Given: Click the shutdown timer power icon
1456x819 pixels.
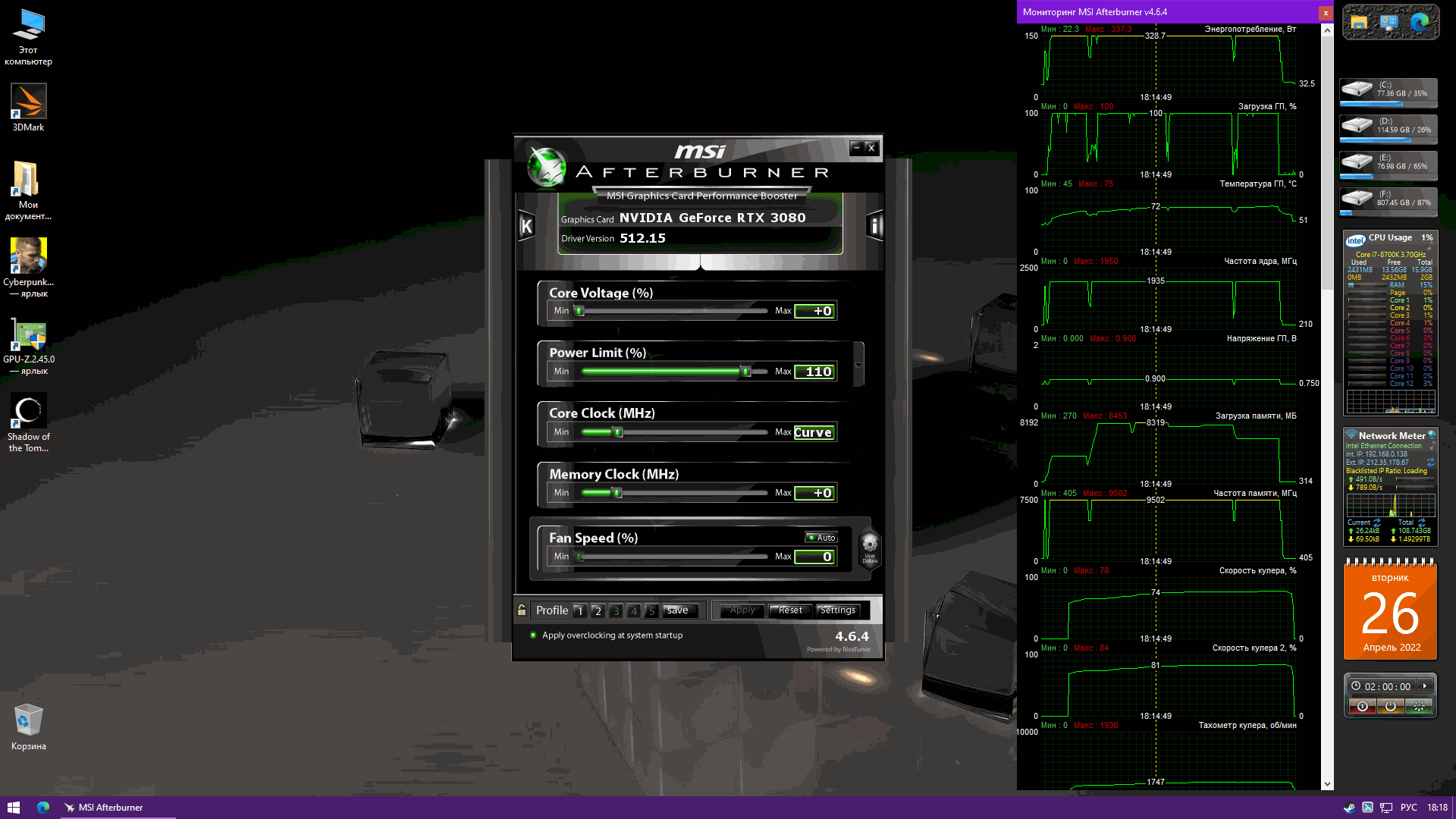Looking at the screenshot, I should [x=1390, y=706].
